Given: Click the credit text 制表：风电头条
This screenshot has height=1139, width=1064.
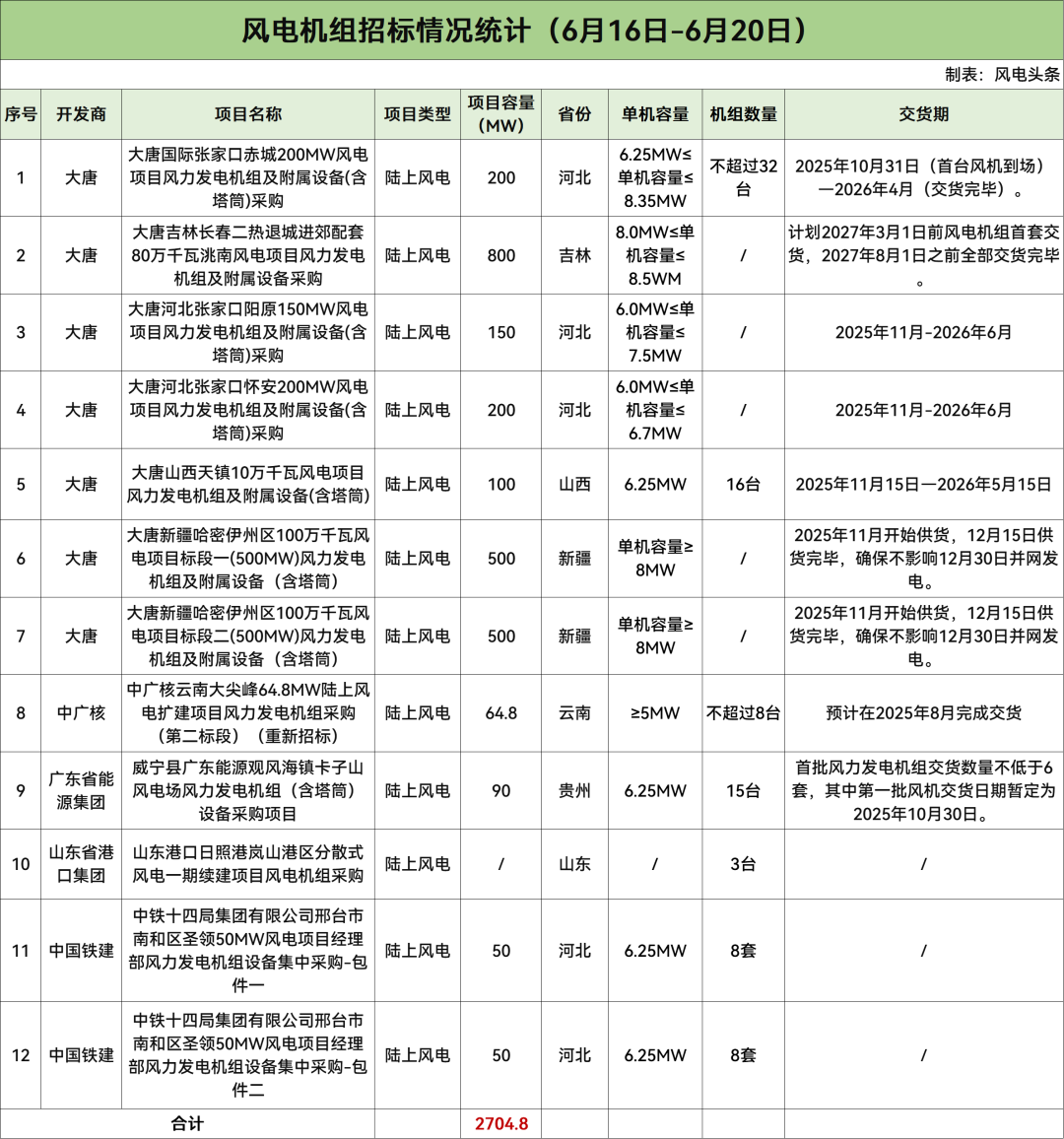Looking at the screenshot, I should click(x=1002, y=75).
